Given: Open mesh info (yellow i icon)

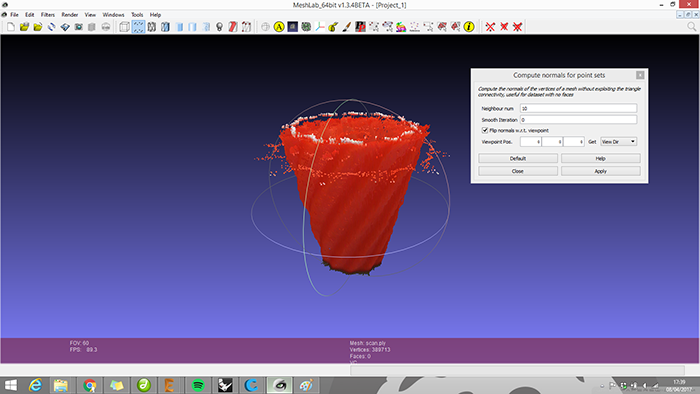Looking at the screenshot, I should click(x=469, y=27).
